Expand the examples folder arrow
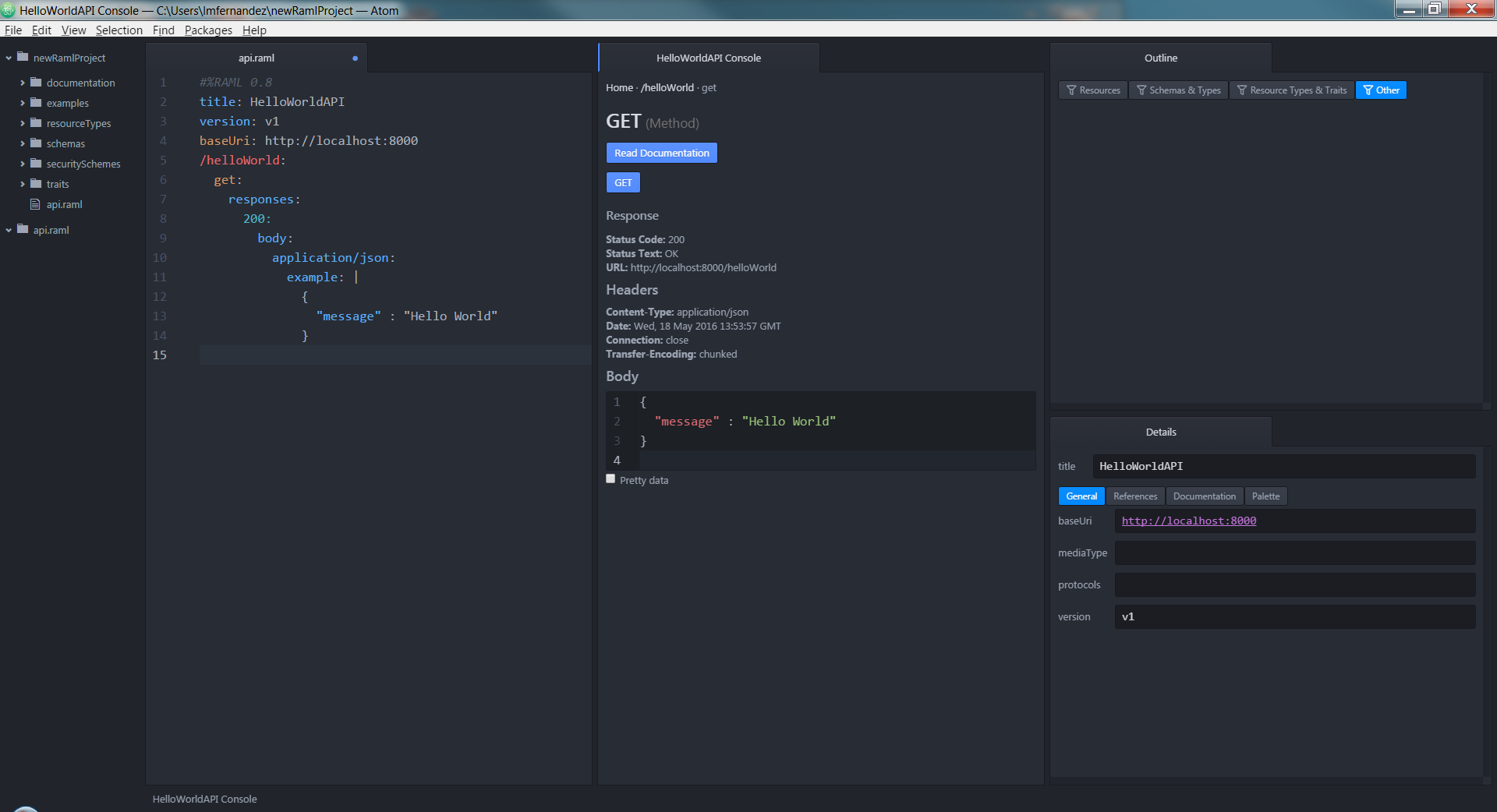This screenshot has height=812, width=1497. coord(23,103)
